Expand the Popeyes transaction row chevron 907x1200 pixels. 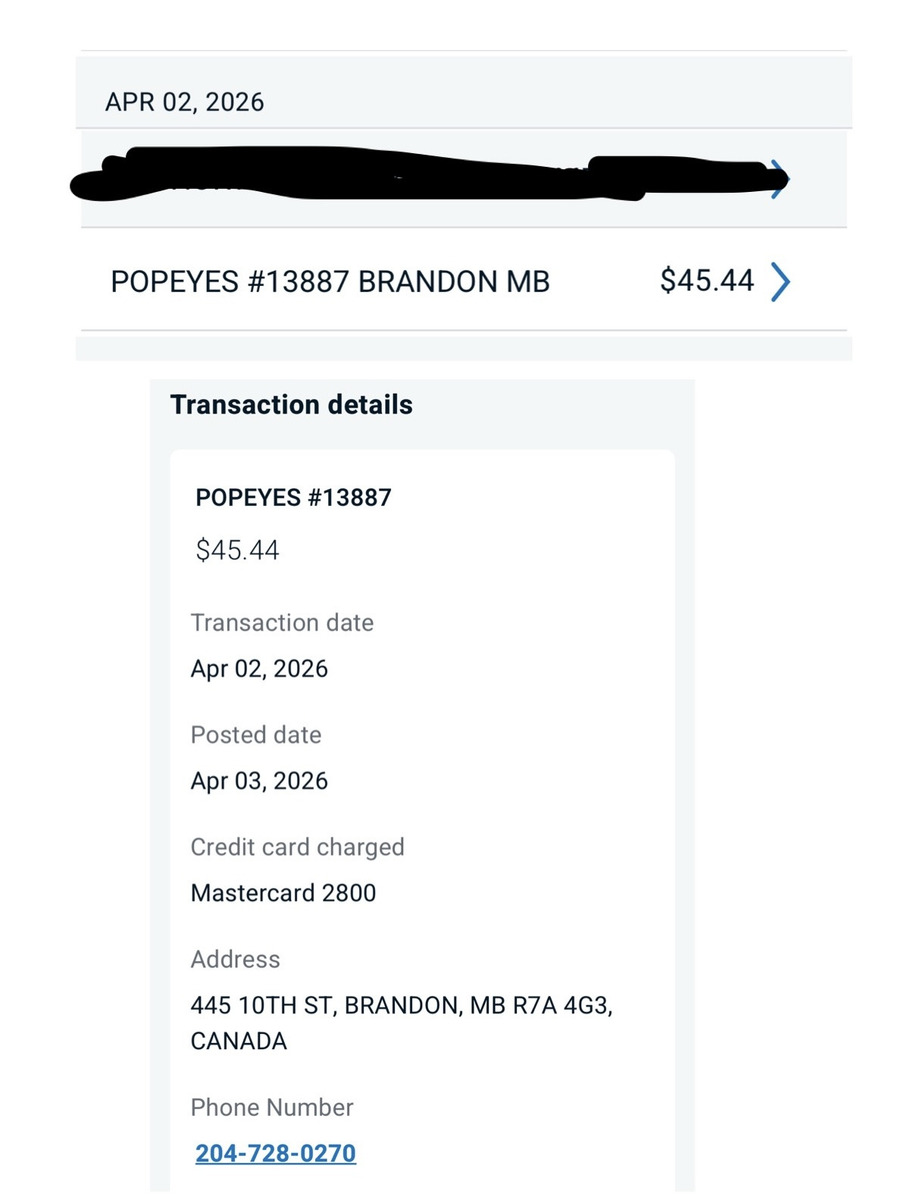(x=780, y=282)
